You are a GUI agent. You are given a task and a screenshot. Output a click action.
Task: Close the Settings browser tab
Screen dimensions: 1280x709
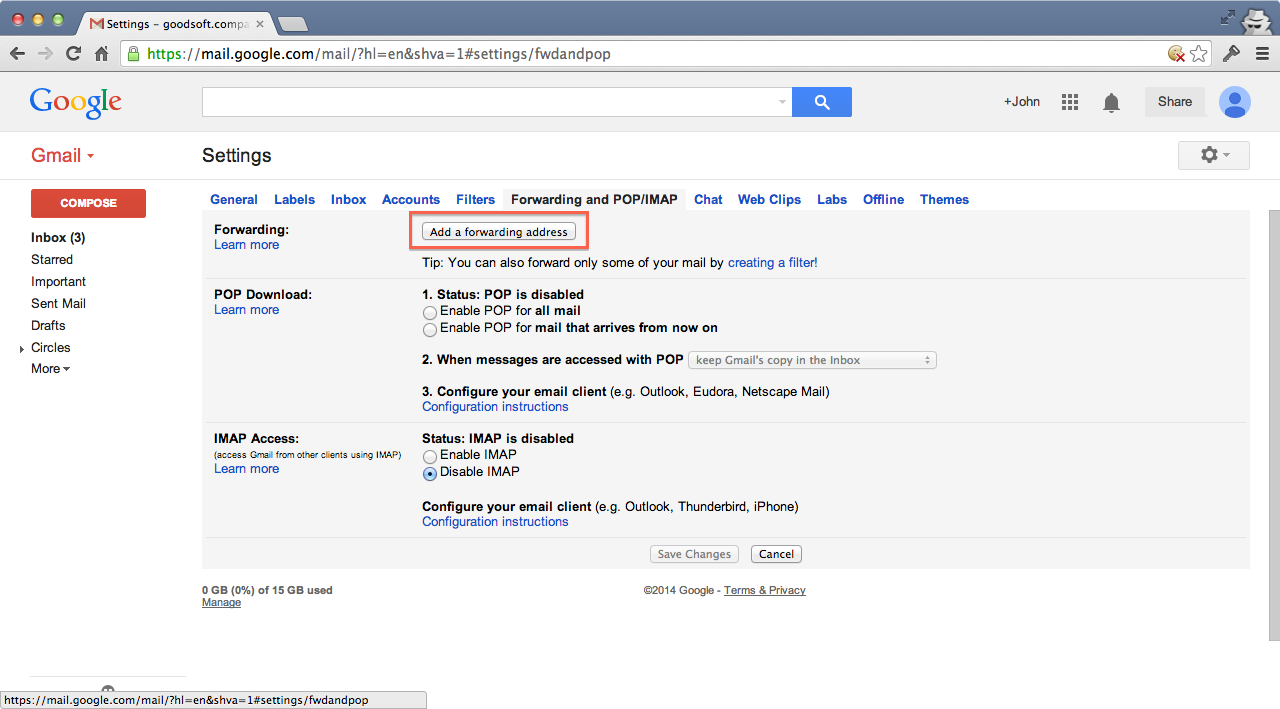tap(259, 23)
